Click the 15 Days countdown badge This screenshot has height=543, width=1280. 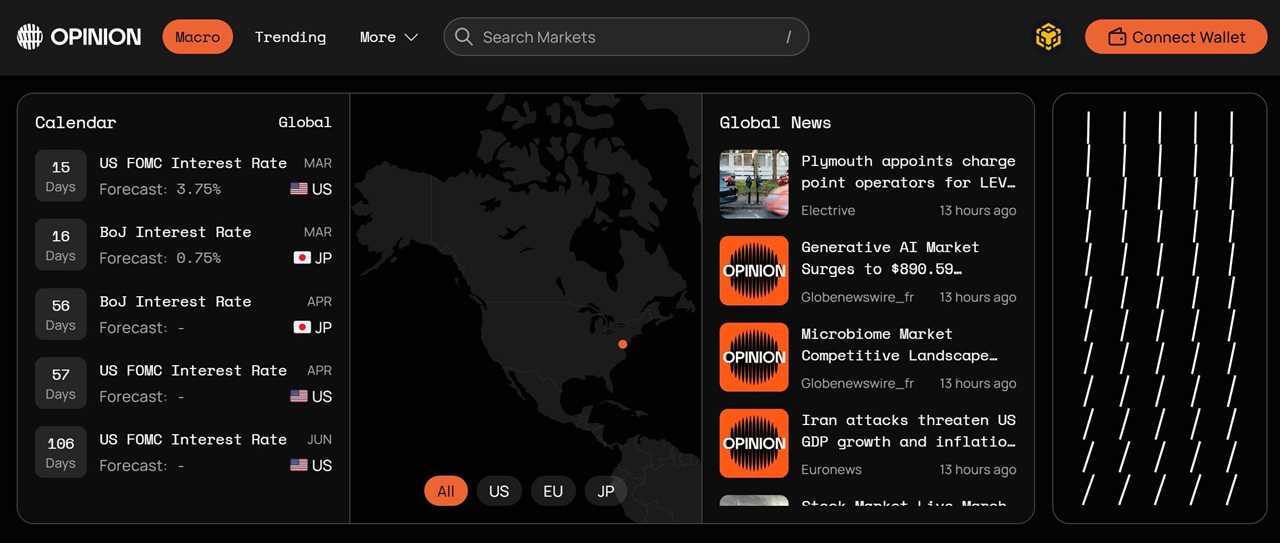click(x=61, y=176)
